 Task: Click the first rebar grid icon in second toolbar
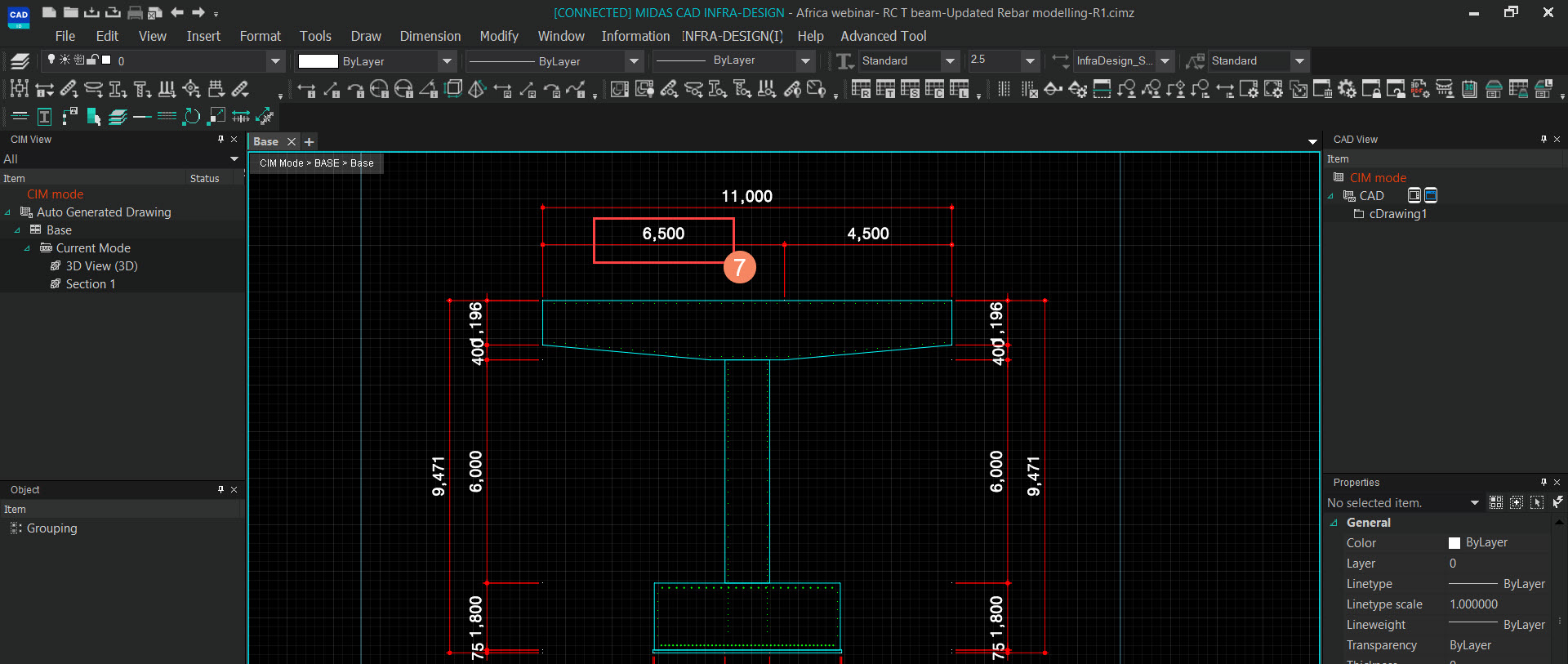20,89
